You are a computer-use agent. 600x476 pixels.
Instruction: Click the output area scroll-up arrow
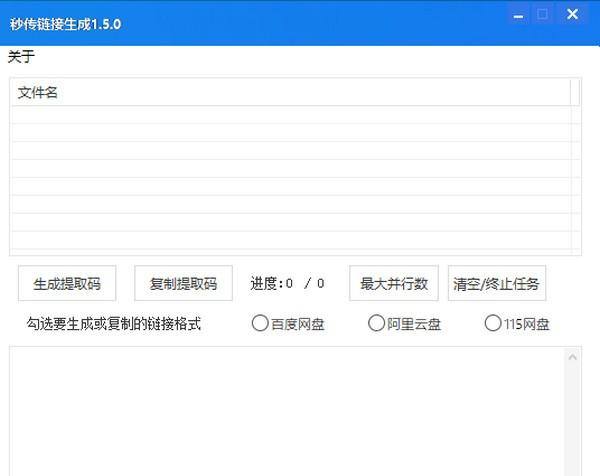click(x=572, y=357)
